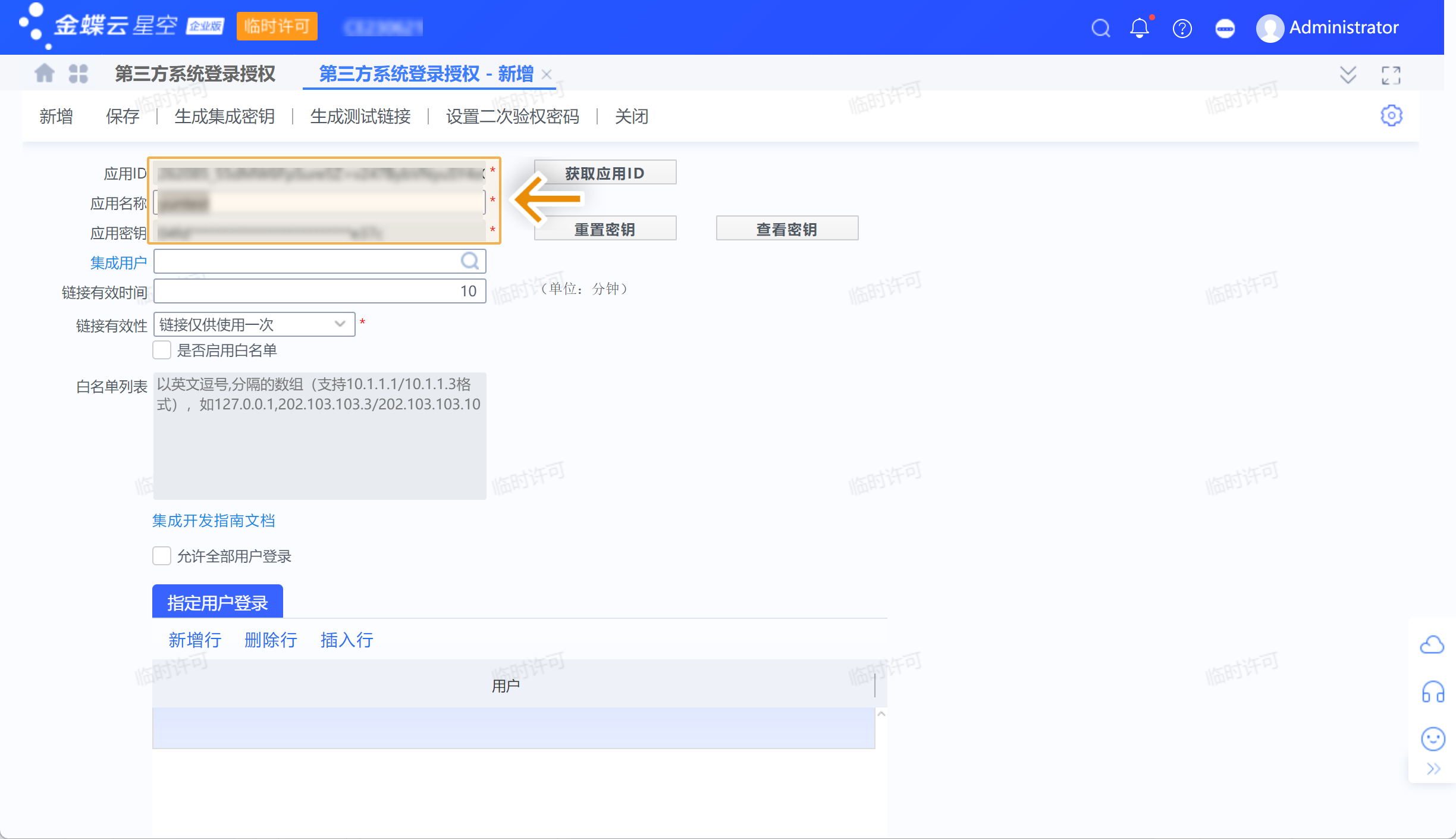The image size is (1456, 839).
Task: Open the 集成开发指南文档 link
Action: pyautogui.click(x=214, y=521)
